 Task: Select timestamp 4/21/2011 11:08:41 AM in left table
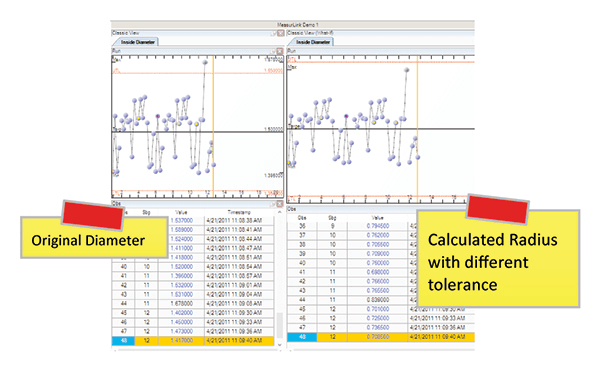(234, 230)
